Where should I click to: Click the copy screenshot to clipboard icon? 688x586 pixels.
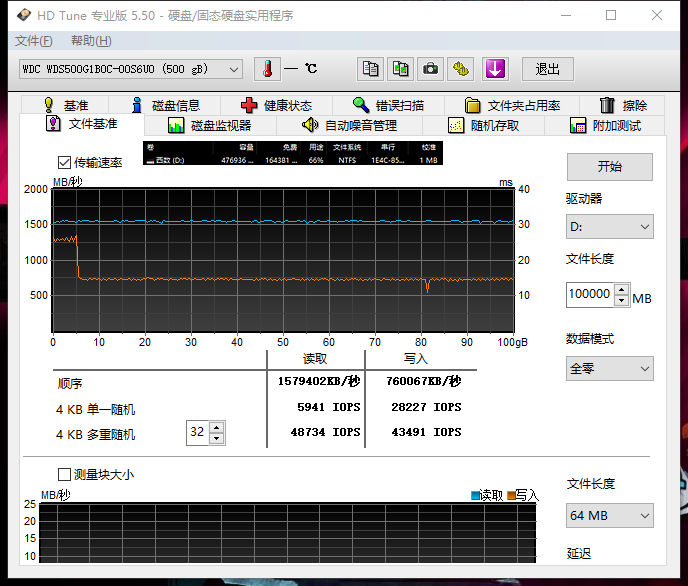point(400,69)
